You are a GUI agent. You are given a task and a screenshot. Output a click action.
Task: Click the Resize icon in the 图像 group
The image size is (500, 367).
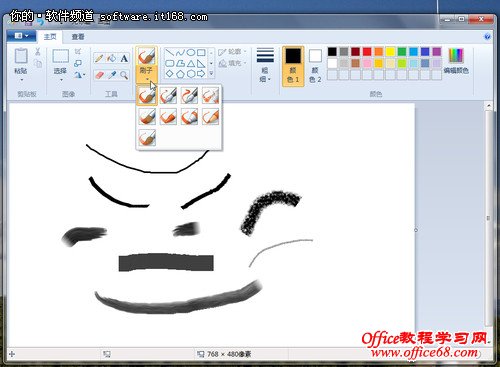[x=78, y=63]
